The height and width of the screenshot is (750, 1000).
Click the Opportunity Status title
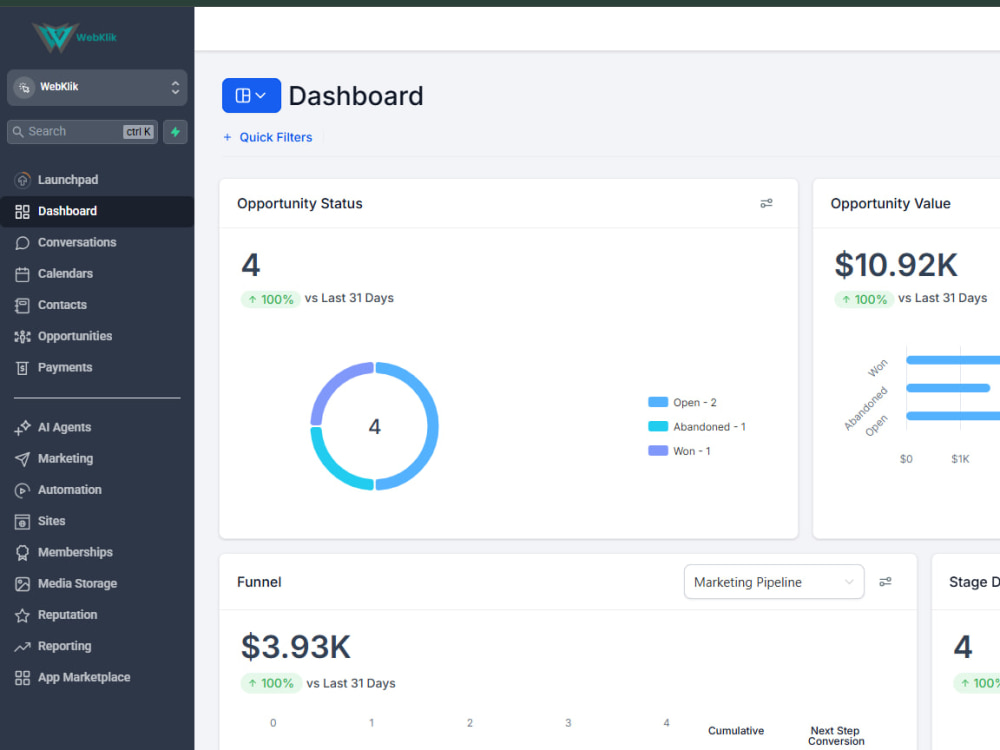click(300, 203)
